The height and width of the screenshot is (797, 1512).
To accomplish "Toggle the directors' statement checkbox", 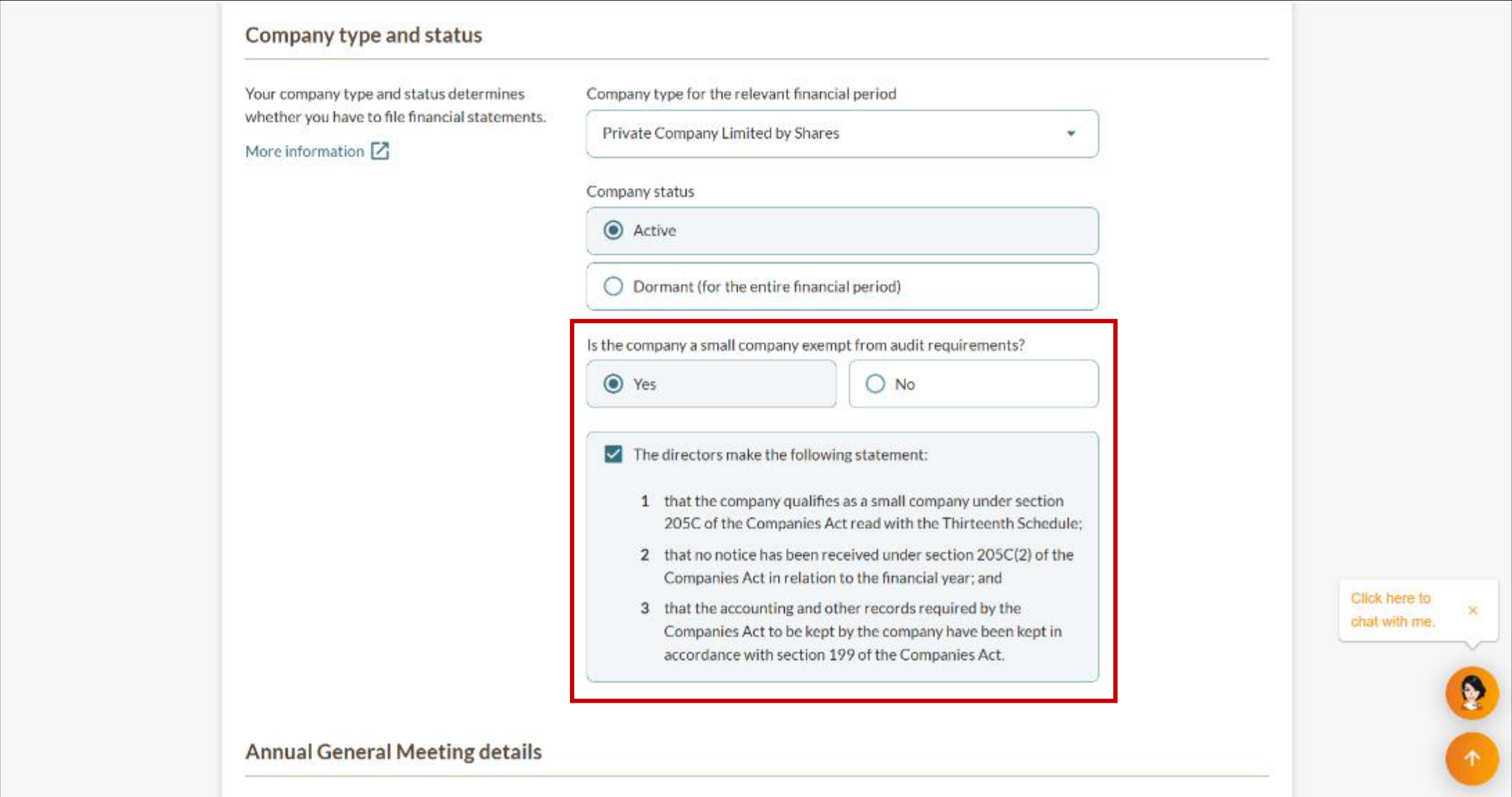I will tap(613, 454).
